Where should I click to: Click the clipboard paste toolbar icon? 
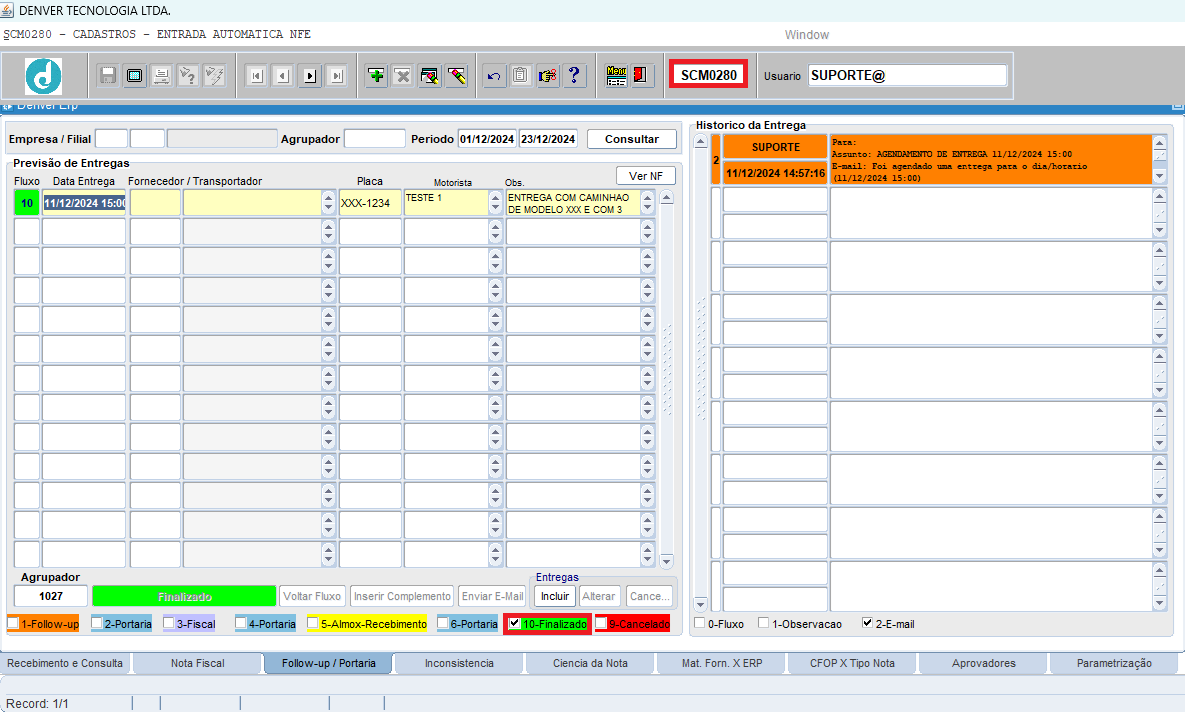(520, 76)
